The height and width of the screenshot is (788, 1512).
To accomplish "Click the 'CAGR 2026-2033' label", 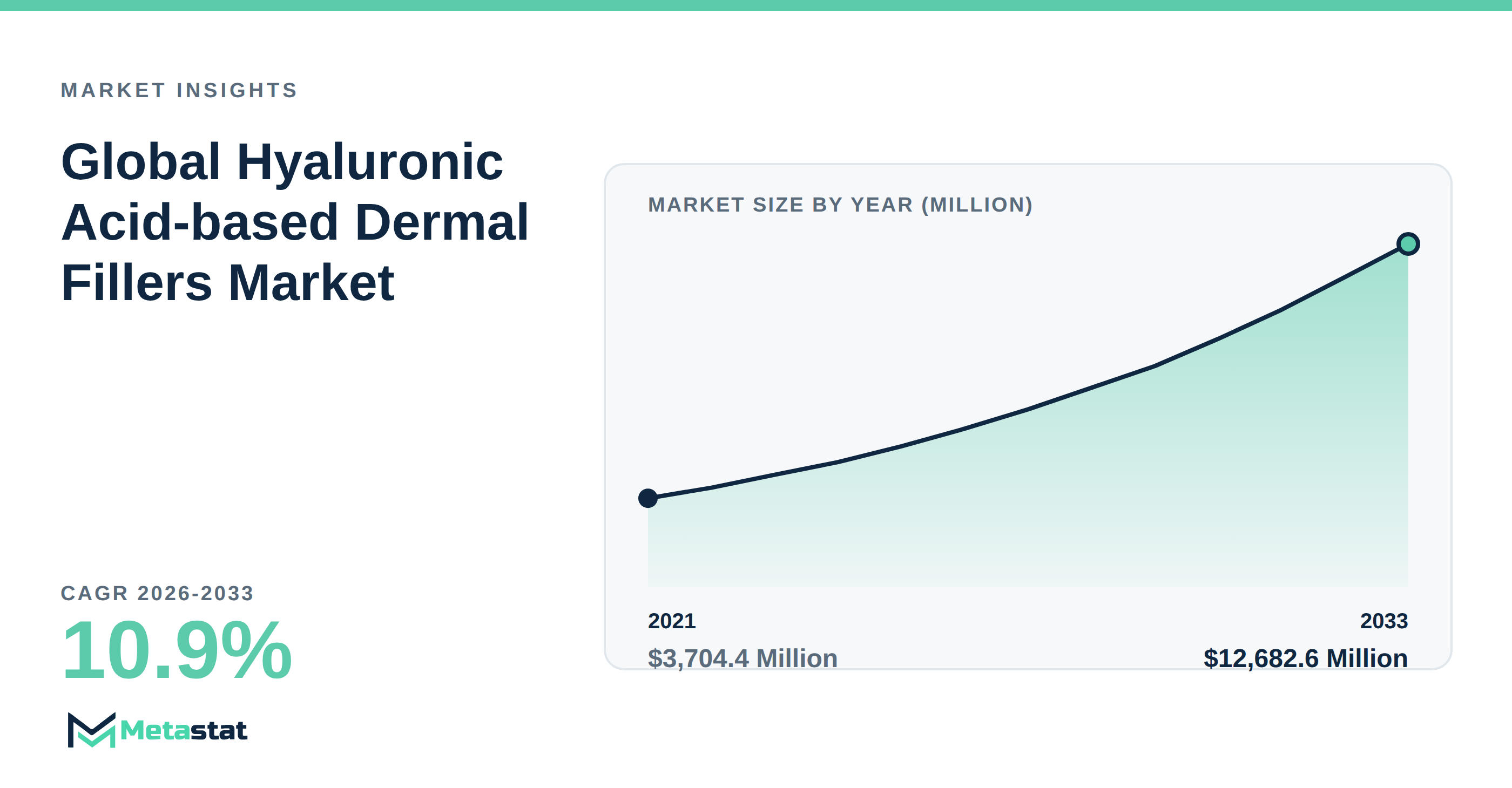I will (157, 593).
